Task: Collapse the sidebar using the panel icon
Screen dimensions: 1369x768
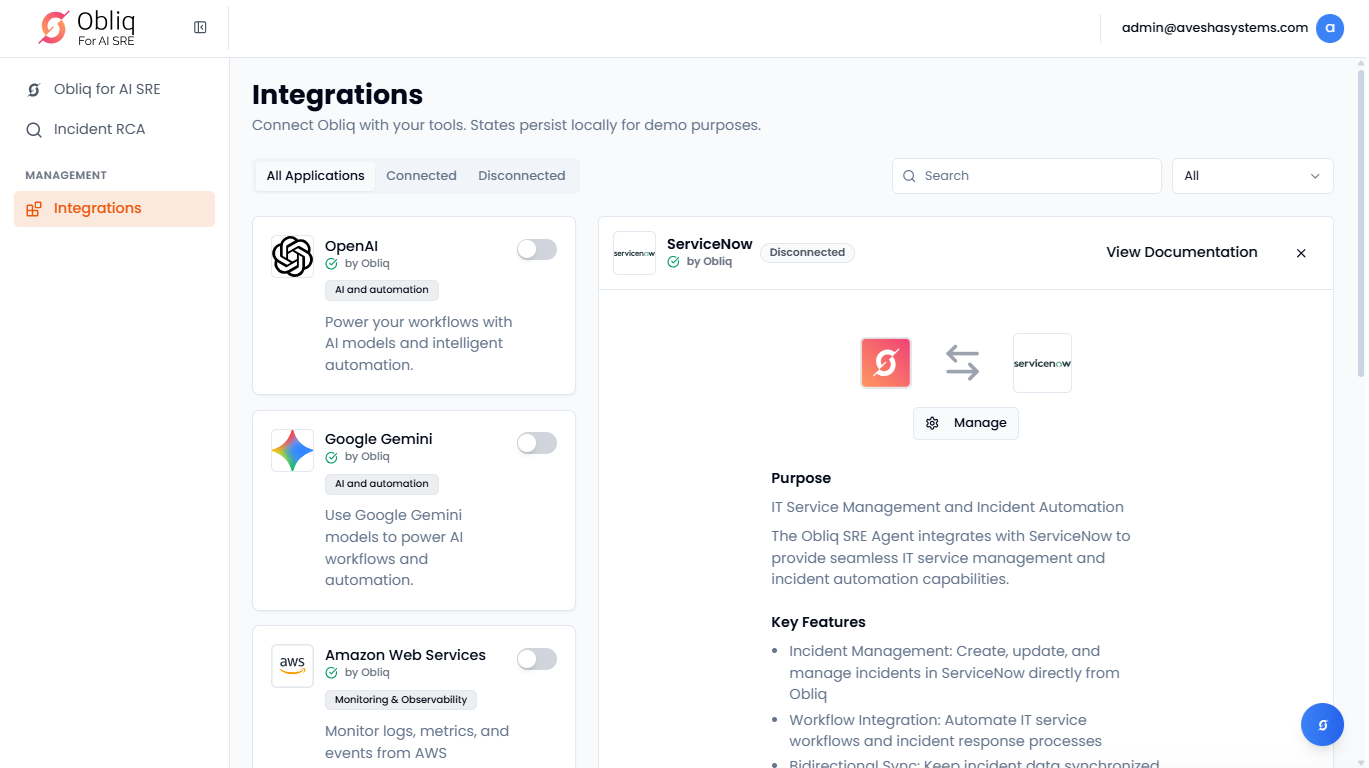Action: pyautogui.click(x=200, y=28)
